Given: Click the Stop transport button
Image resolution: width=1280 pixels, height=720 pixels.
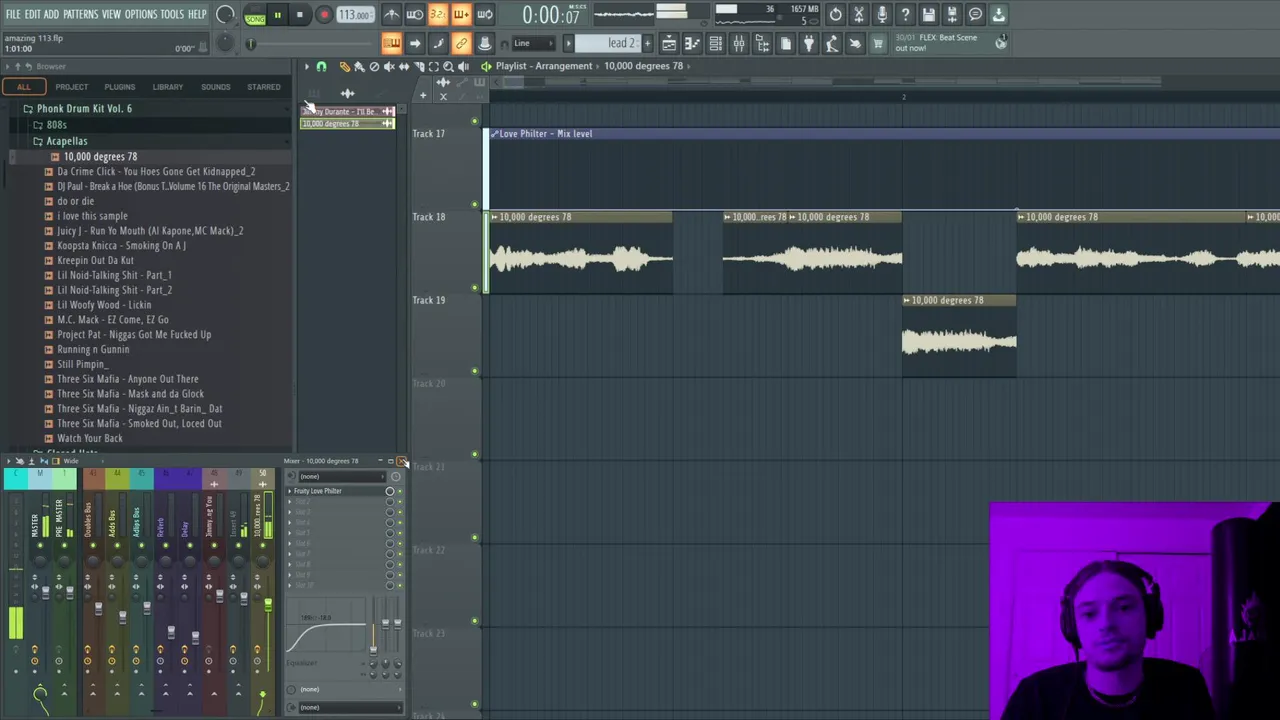Looking at the screenshot, I should pyautogui.click(x=299, y=15).
